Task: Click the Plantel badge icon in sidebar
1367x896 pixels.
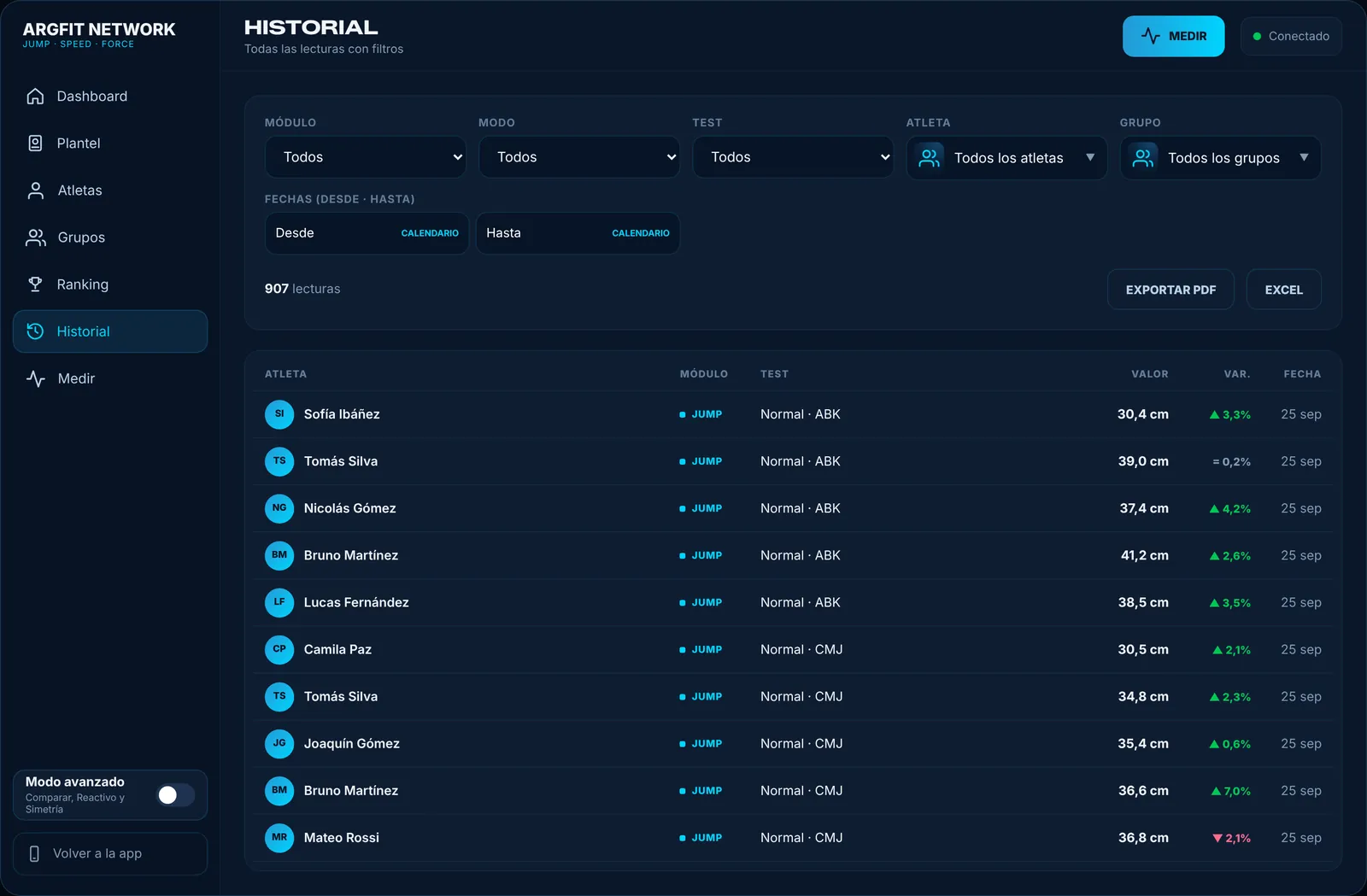Action: (x=35, y=143)
